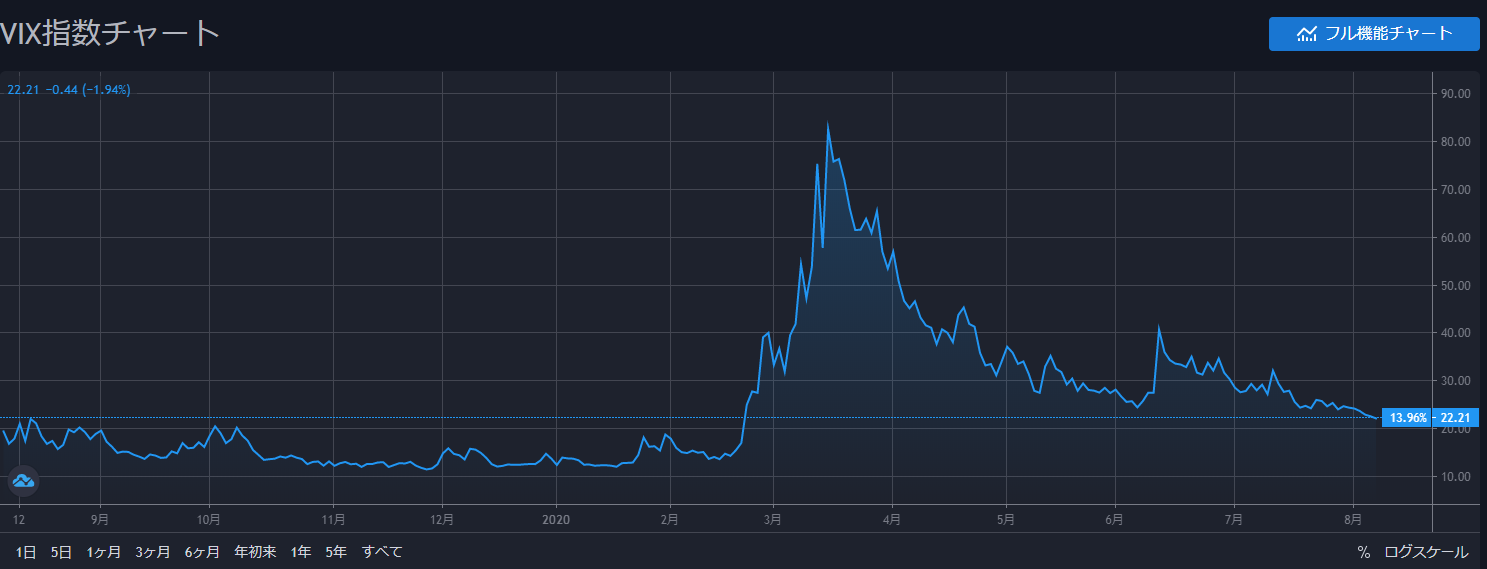
Task: Click the 22.21 −0.44 (−1.94%) quote text
Action: click(69, 90)
